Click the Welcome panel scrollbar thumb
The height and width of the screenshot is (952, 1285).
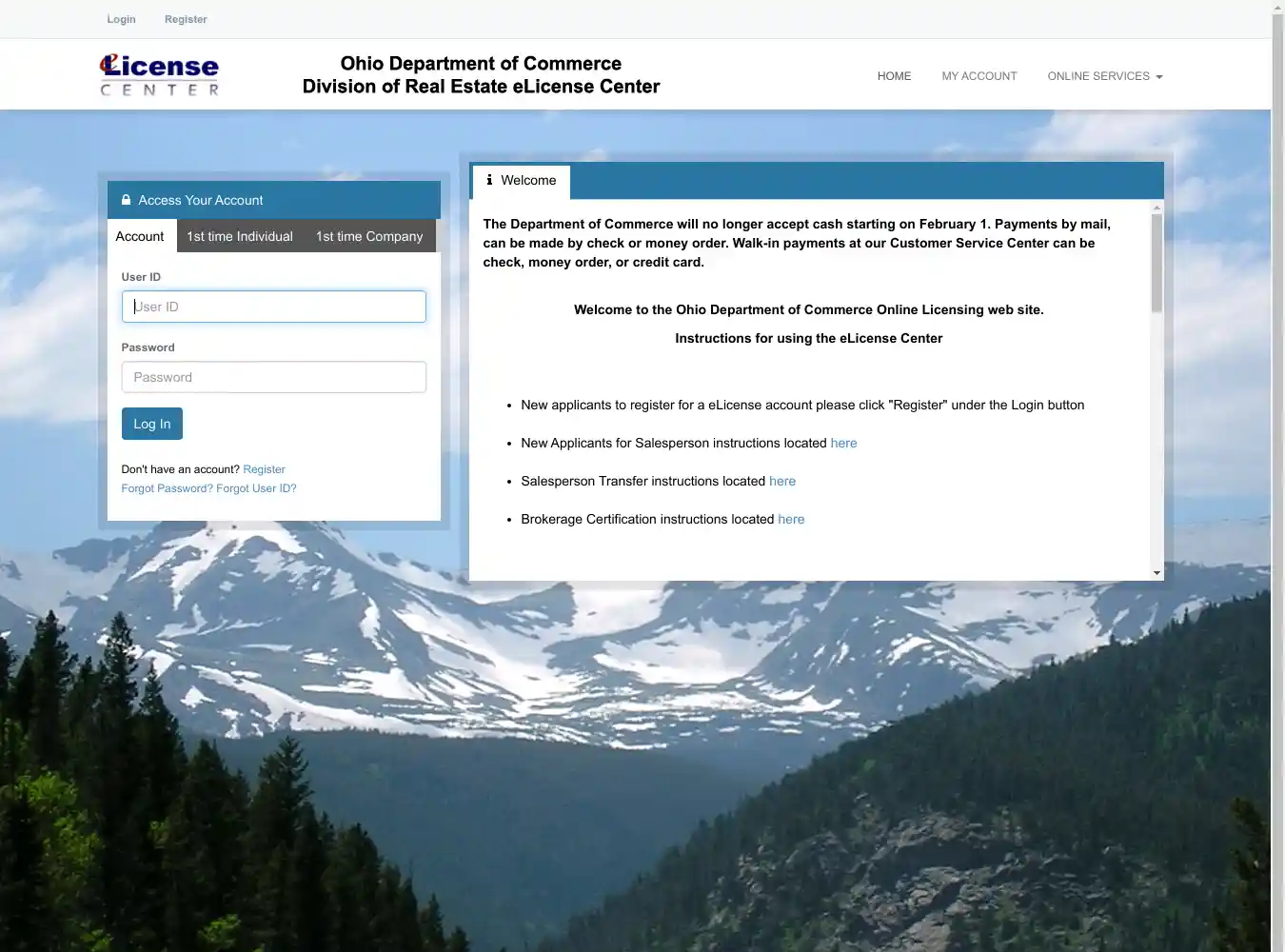pyautogui.click(x=1156, y=263)
